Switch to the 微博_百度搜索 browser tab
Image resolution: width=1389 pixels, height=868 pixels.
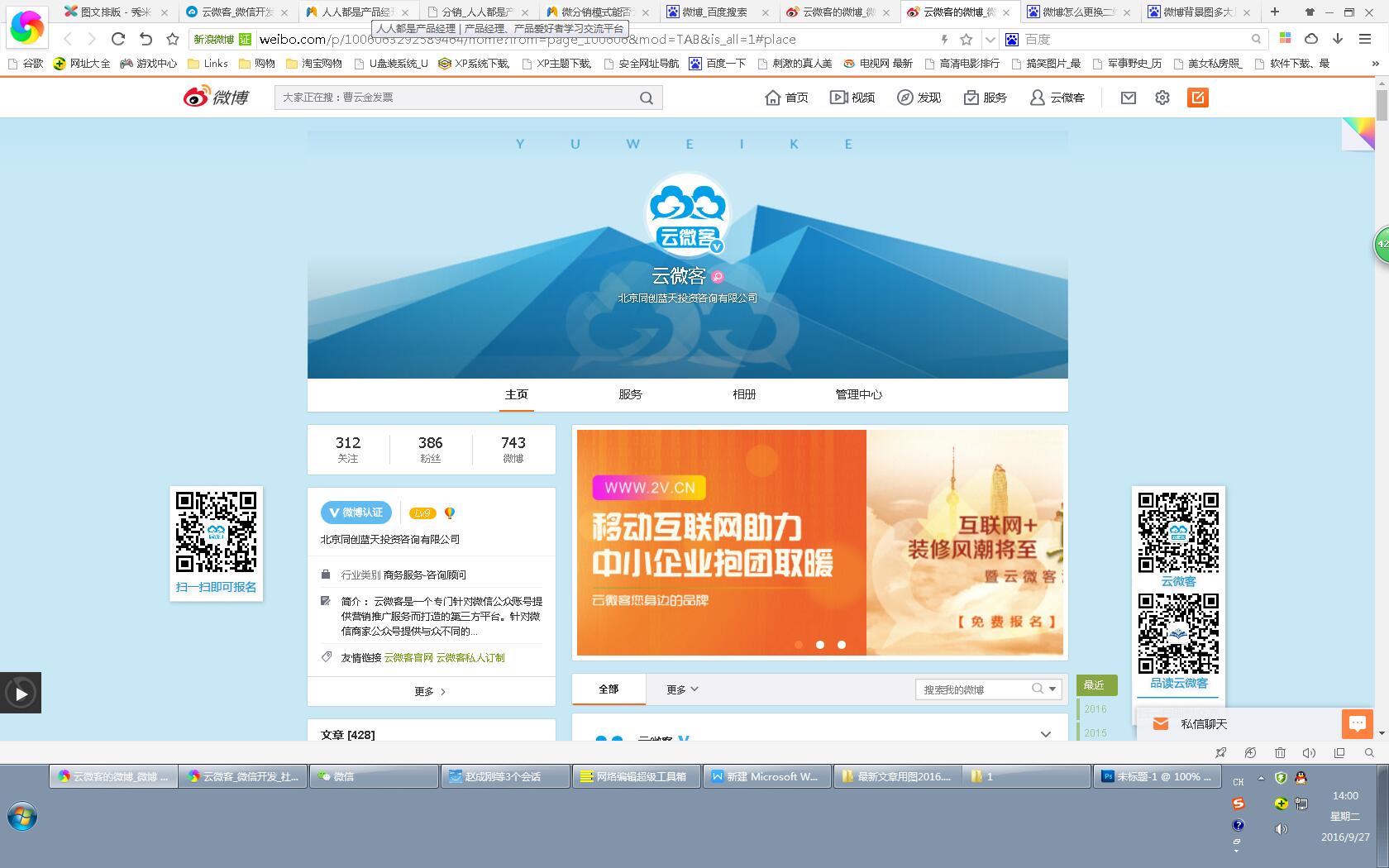click(x=718, y=12)
